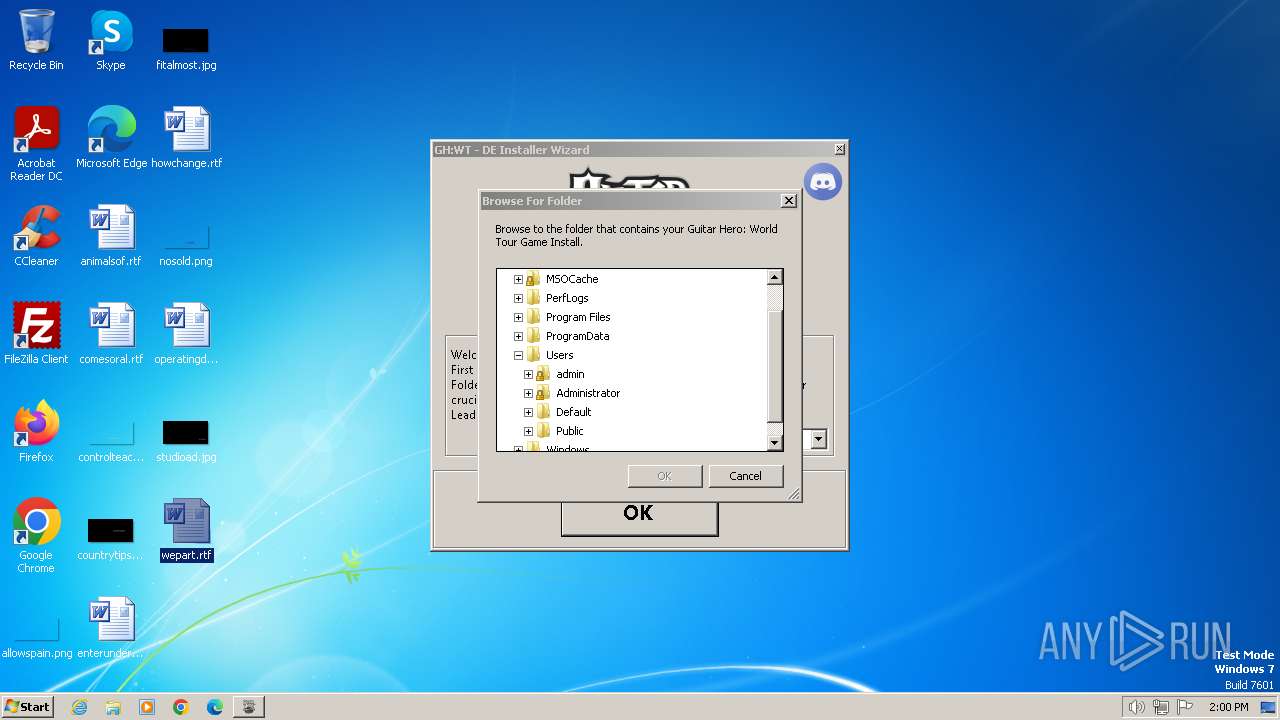Select admin user folder

click(x=570, y=374)
